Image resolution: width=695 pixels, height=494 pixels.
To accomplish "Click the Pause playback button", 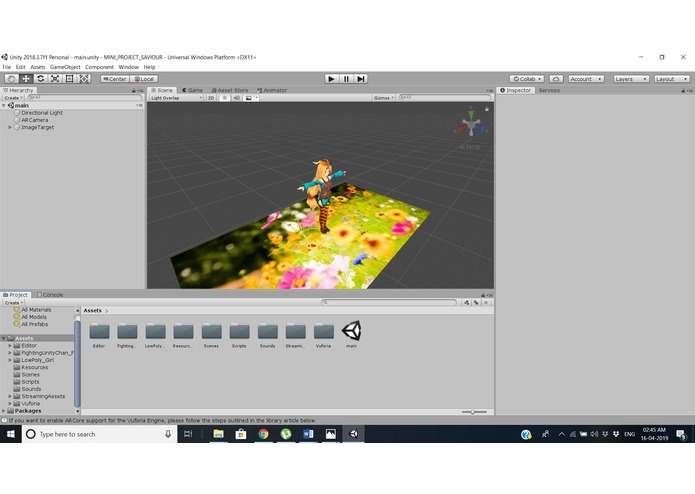I will coord(346,79).
